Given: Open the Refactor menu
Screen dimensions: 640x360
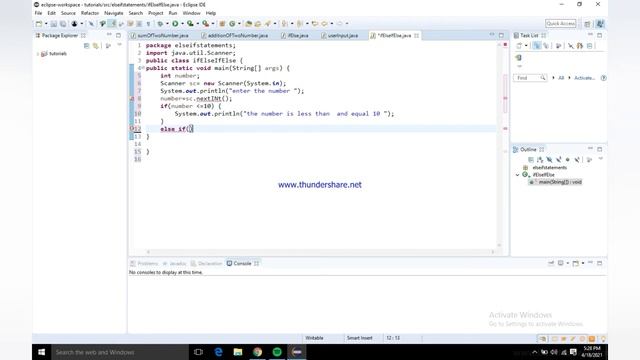Looking at the screenshot, I should click(x=90, y=13).
